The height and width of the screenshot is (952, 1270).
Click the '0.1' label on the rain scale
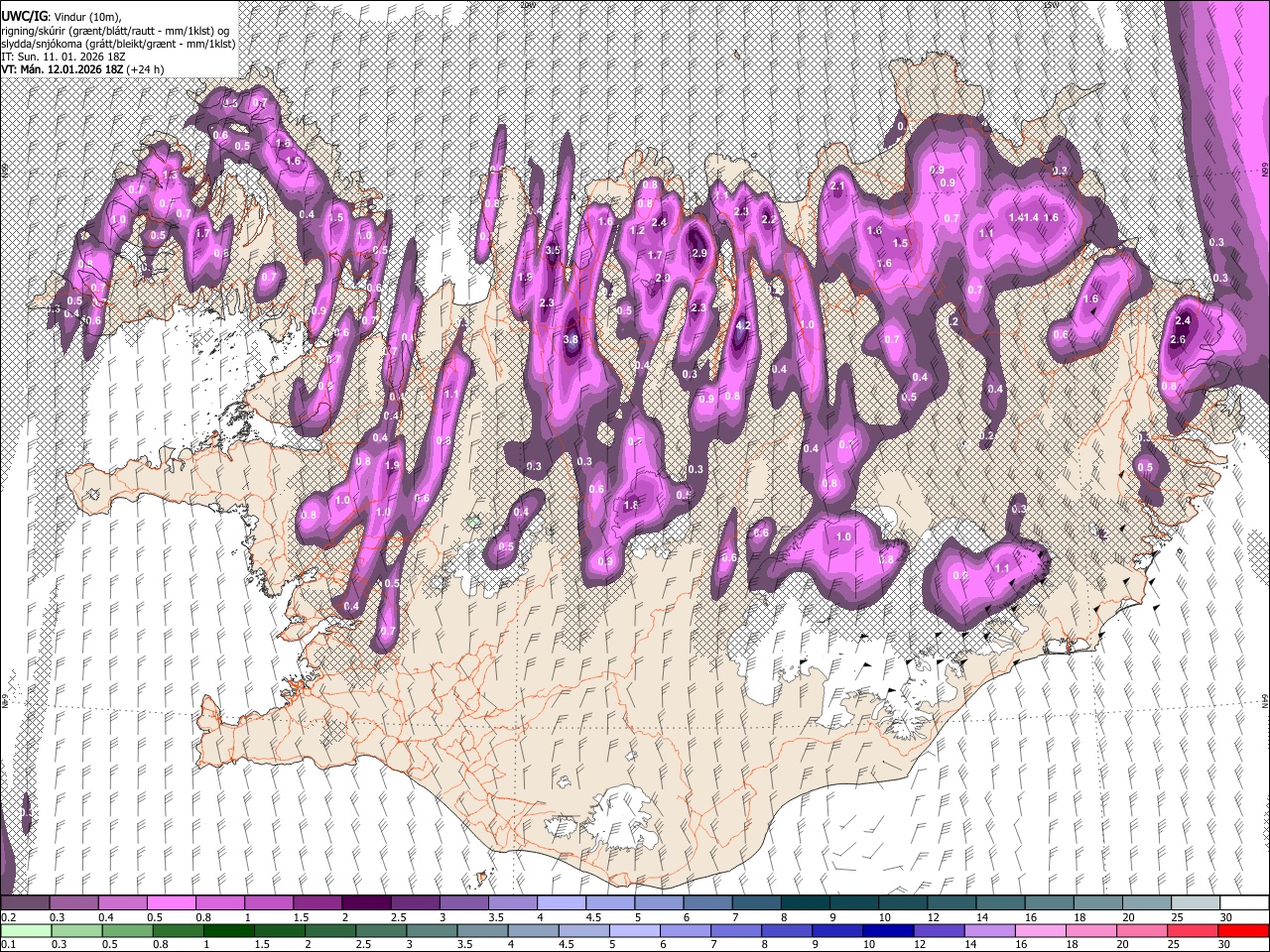point(8,945)
